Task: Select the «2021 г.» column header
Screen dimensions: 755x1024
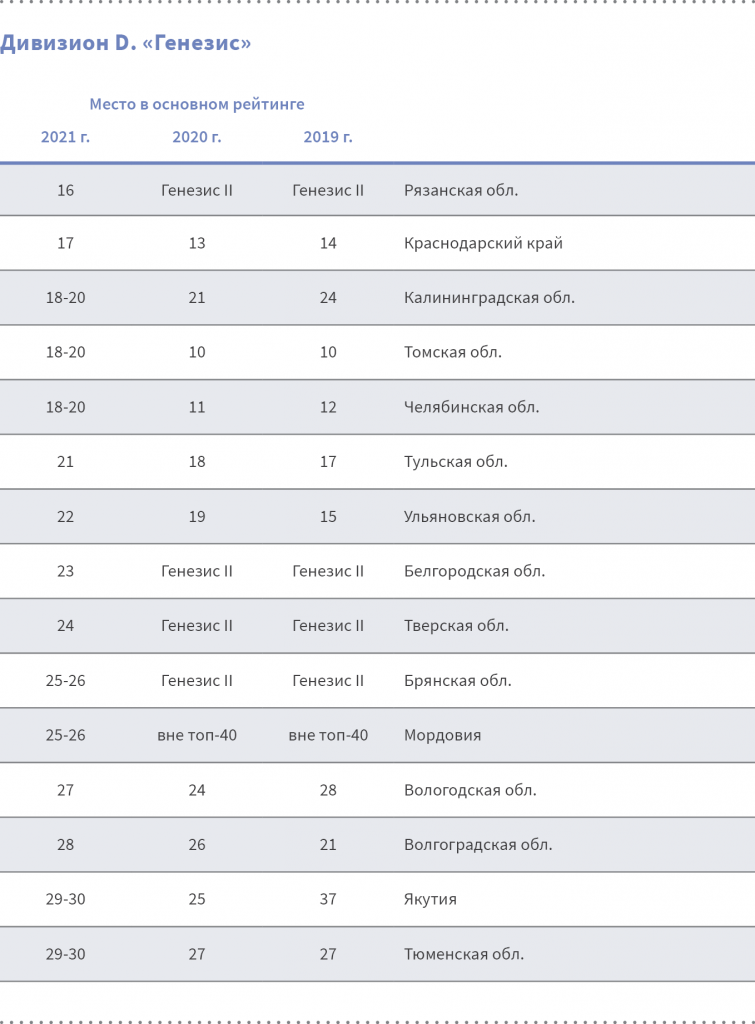Action: click(65, 137)
